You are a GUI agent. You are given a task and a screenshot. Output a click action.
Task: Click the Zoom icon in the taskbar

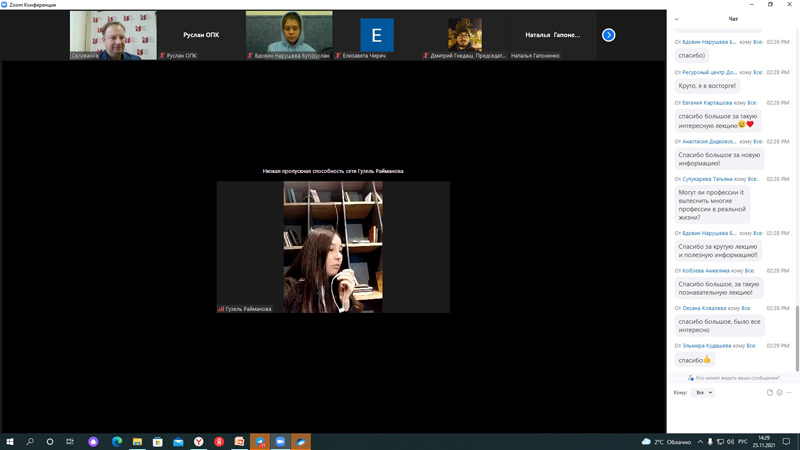(280, 441)
